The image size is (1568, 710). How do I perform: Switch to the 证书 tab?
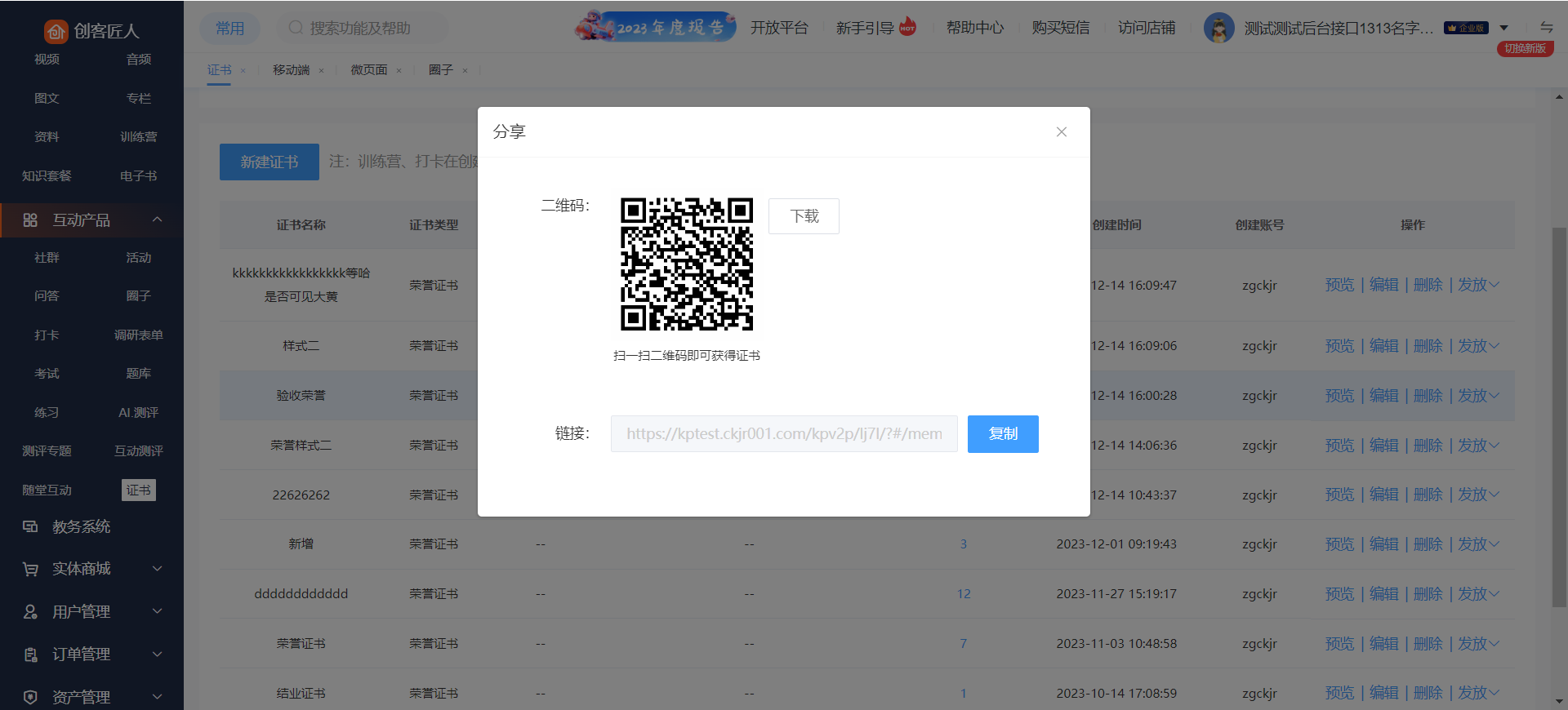(x=220, y=70)
